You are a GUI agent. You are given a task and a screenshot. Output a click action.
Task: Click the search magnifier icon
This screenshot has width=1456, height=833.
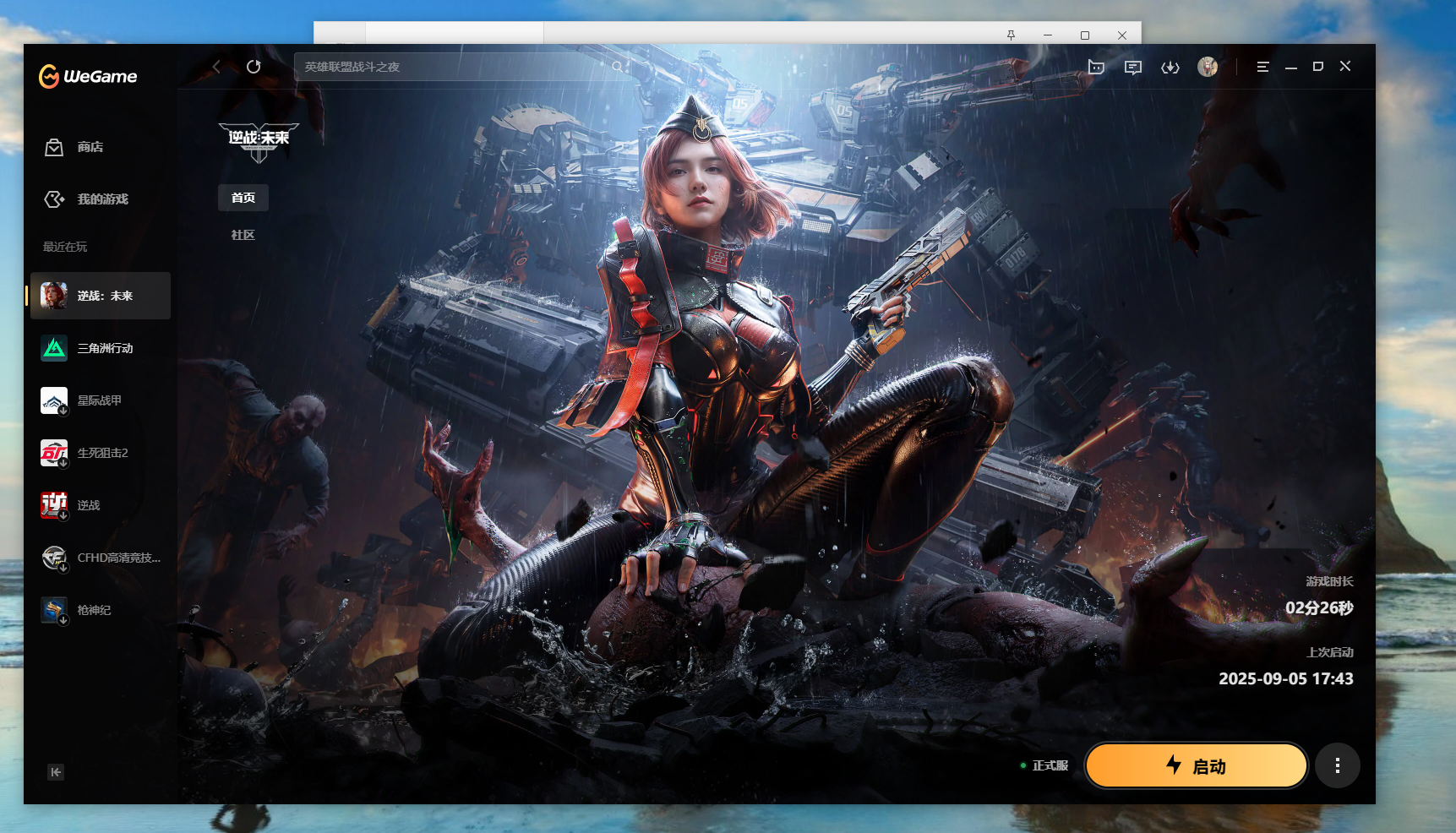pyautogui.click(x=618, y=67)
